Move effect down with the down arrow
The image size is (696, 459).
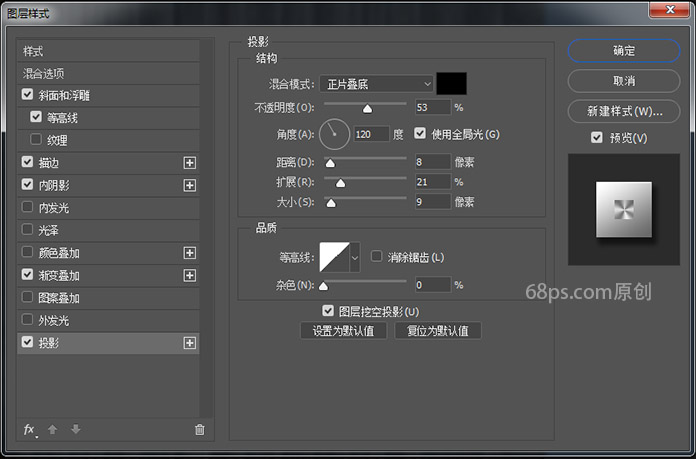point(76,429)
